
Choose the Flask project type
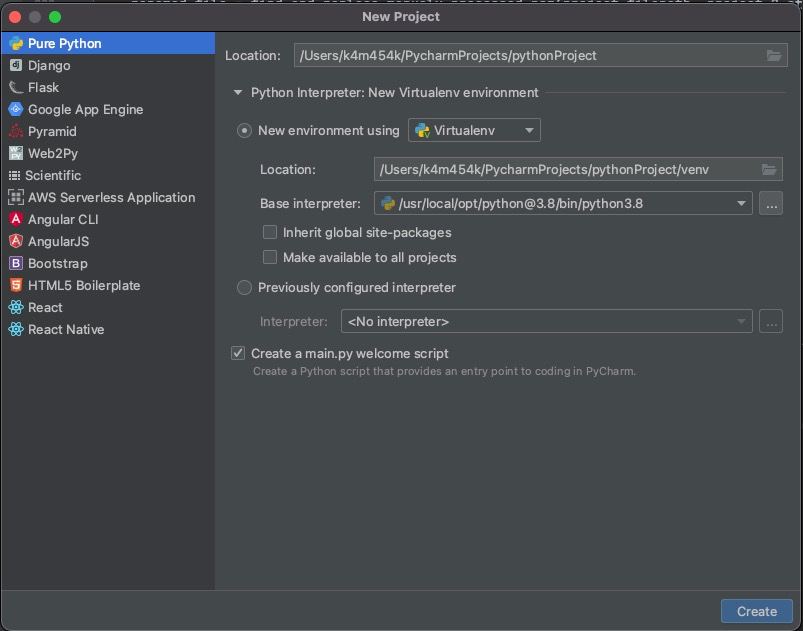108,88
